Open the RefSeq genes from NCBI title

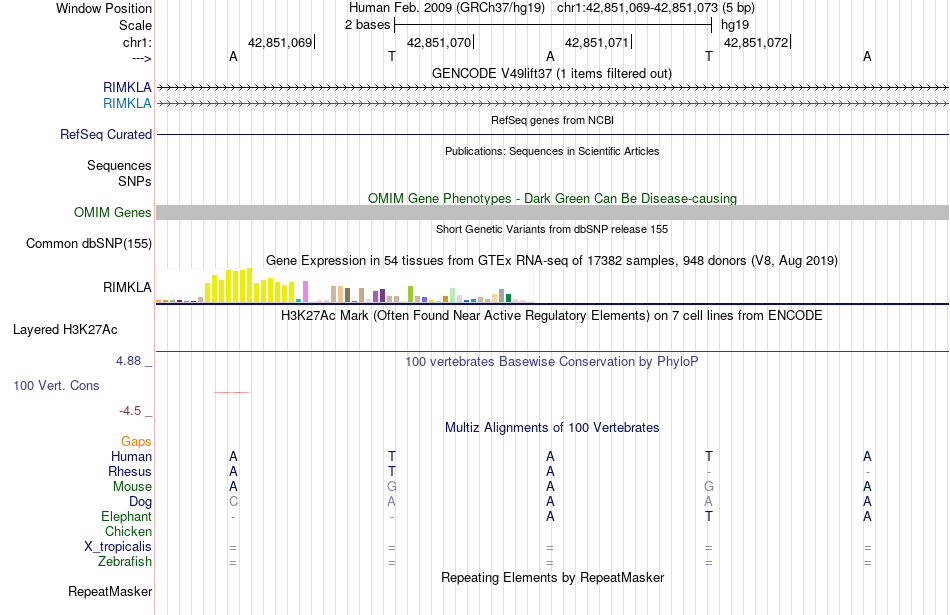click(x=553, y=120)
